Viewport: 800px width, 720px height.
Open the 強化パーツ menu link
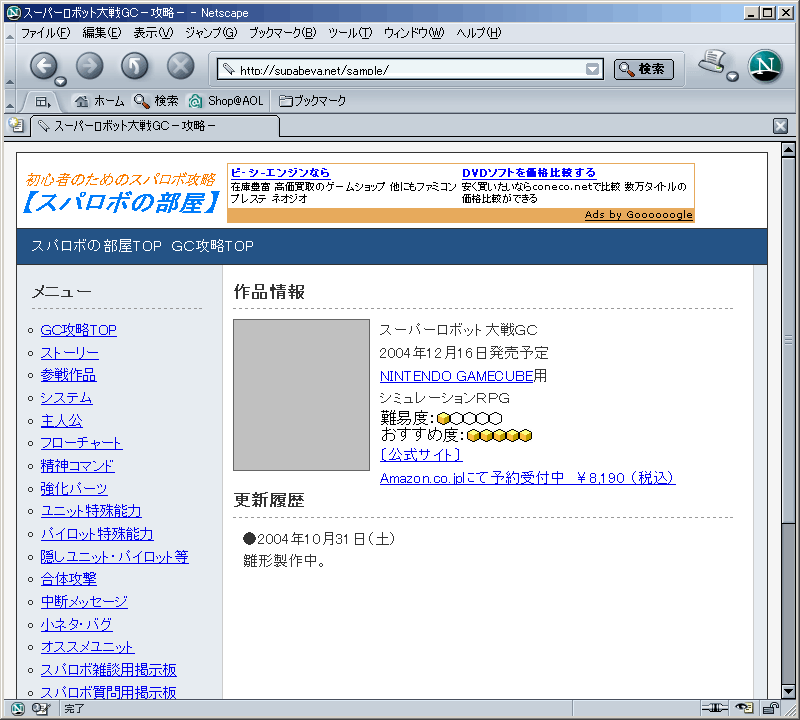pos(74,488)
